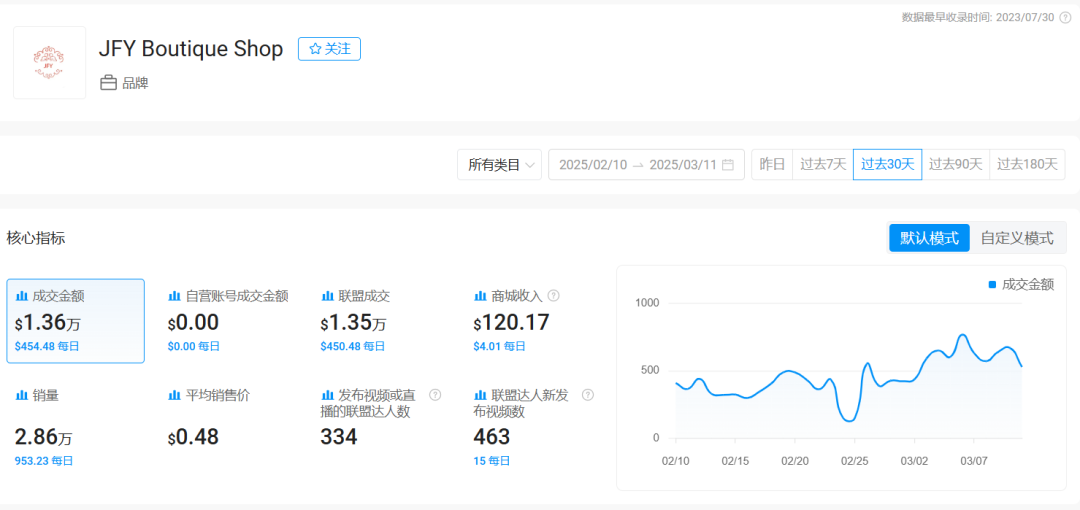
Task: Click the $1.35万 联盟成交 value
Action: click(353, 323)
